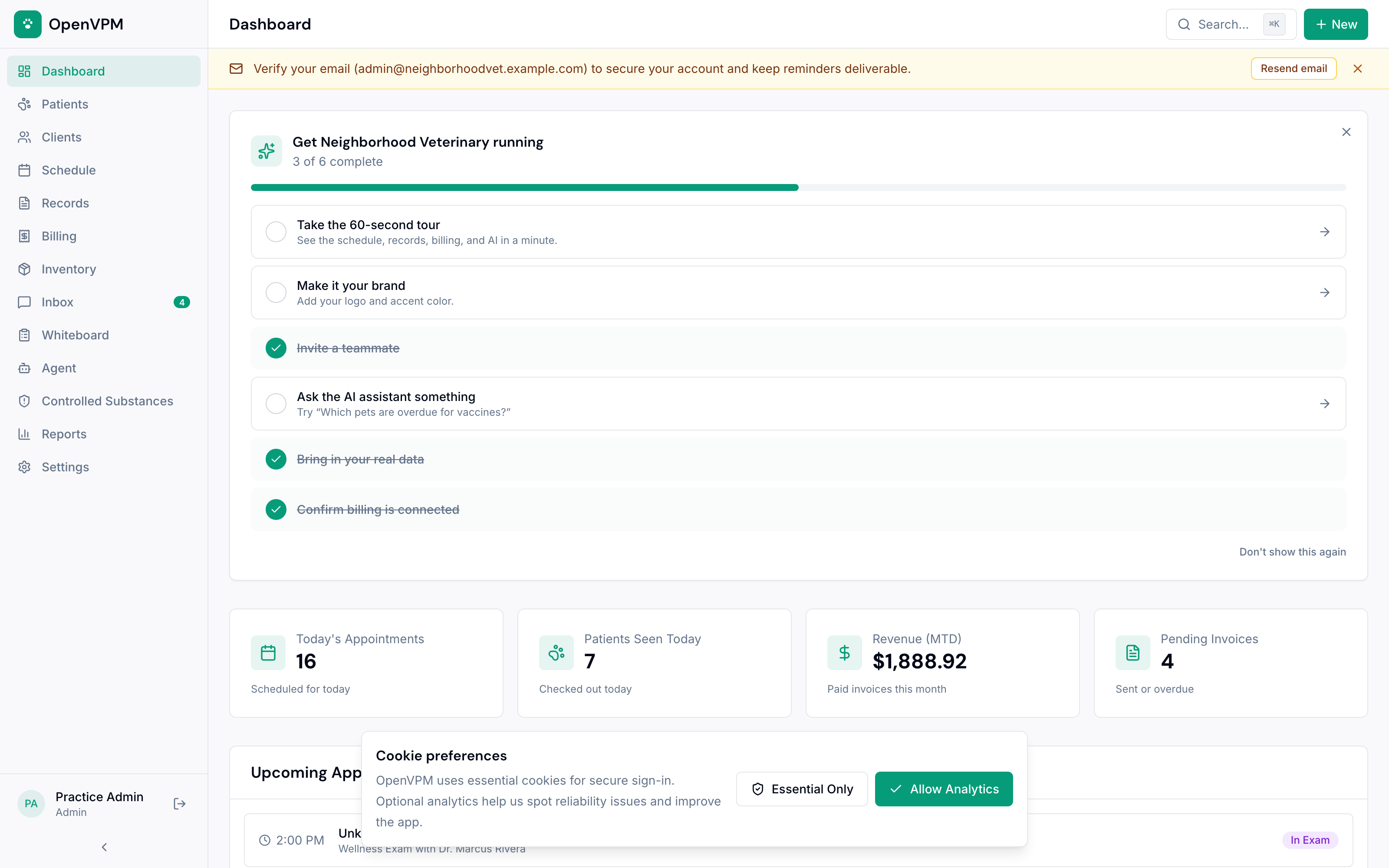Open the Dashboard menu item
The width and height of the screenshot is (1389, 868).
pyautogui.click(x=104, y=71)
